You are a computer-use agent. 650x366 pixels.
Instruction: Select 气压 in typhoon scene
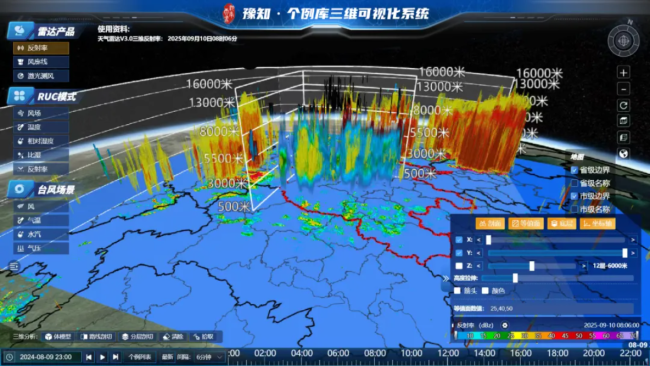click(41, 248)
